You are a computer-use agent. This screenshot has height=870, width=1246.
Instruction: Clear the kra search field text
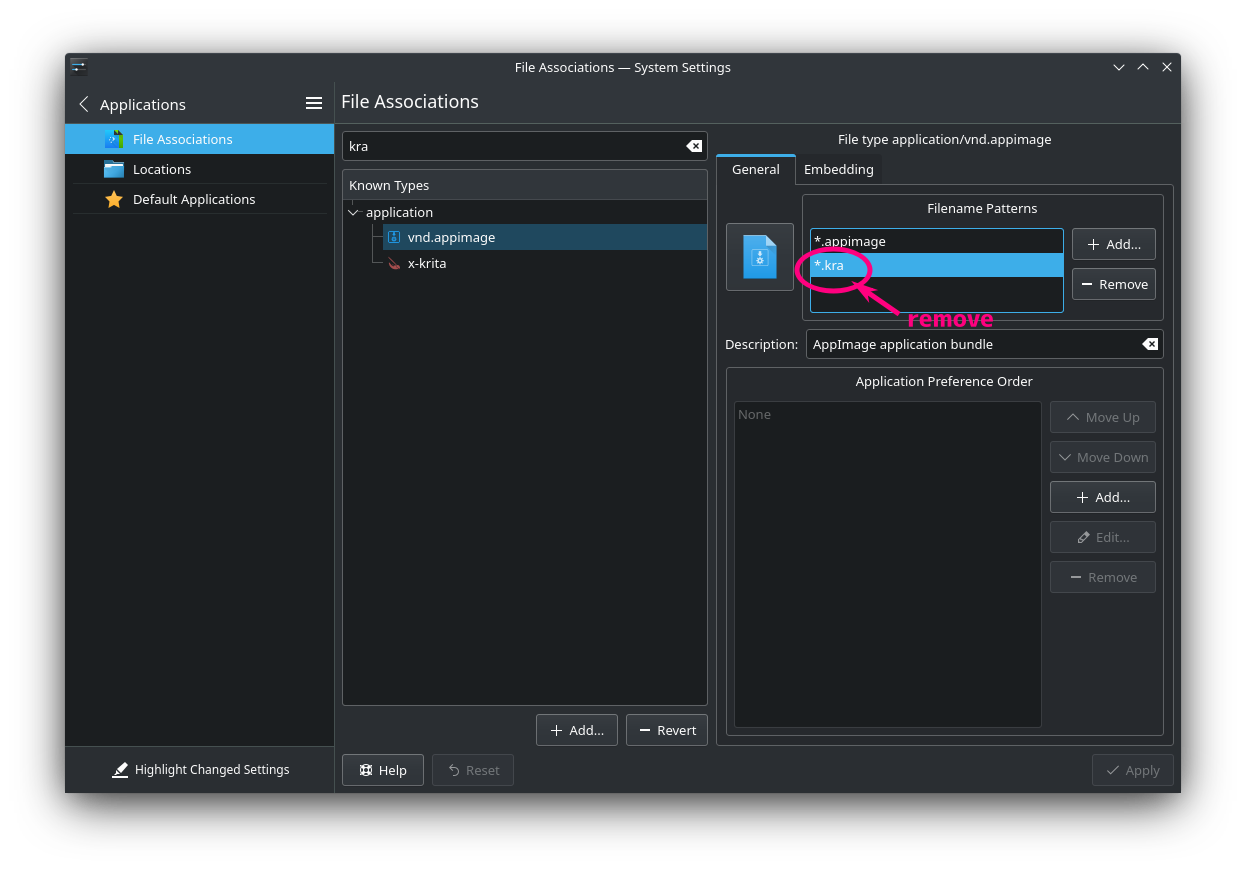coord(693,146)
